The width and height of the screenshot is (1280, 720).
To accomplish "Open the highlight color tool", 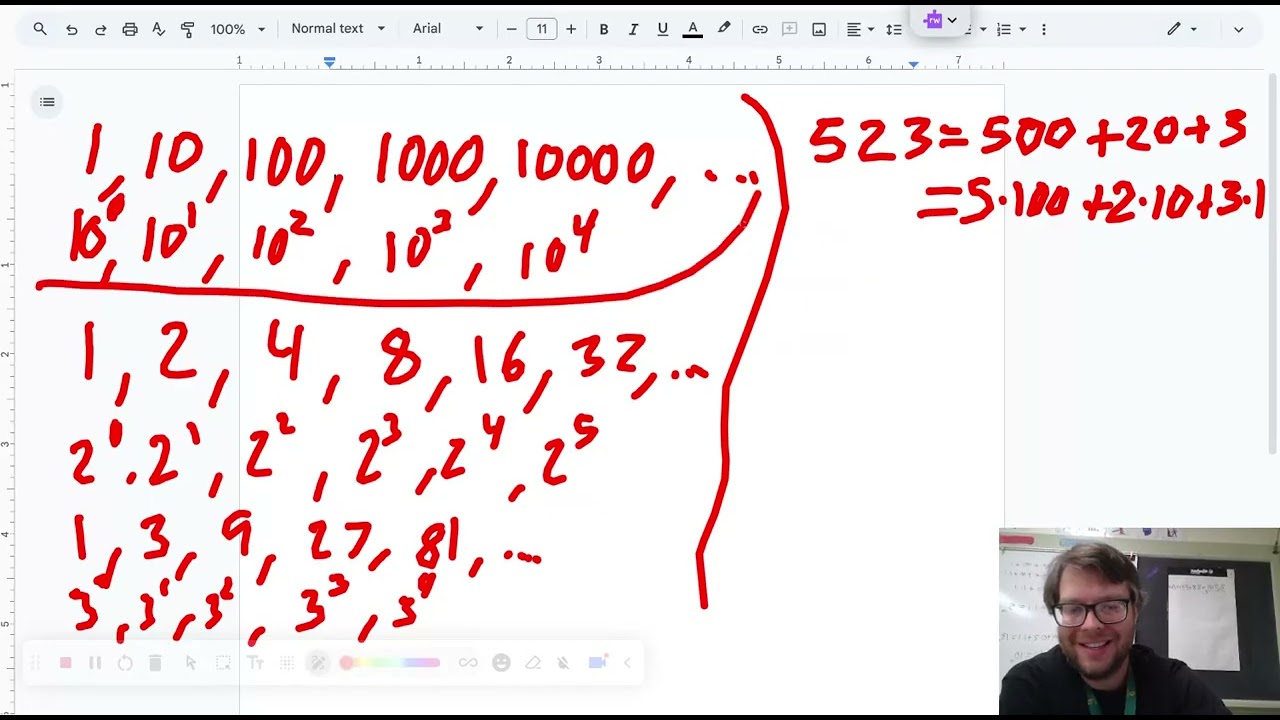I will tap(724, 29).
